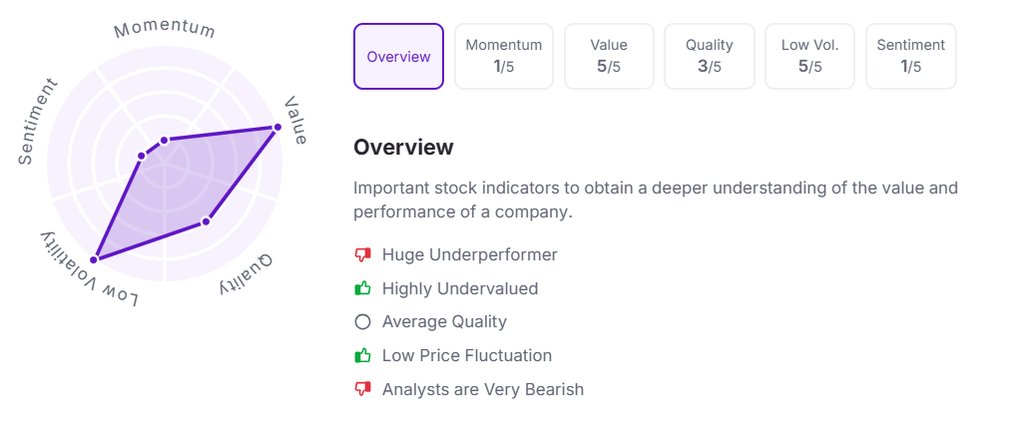Select the Low Vol. 5/5 tab
The width and height of the screenshot is (1024, 428).
810,57
